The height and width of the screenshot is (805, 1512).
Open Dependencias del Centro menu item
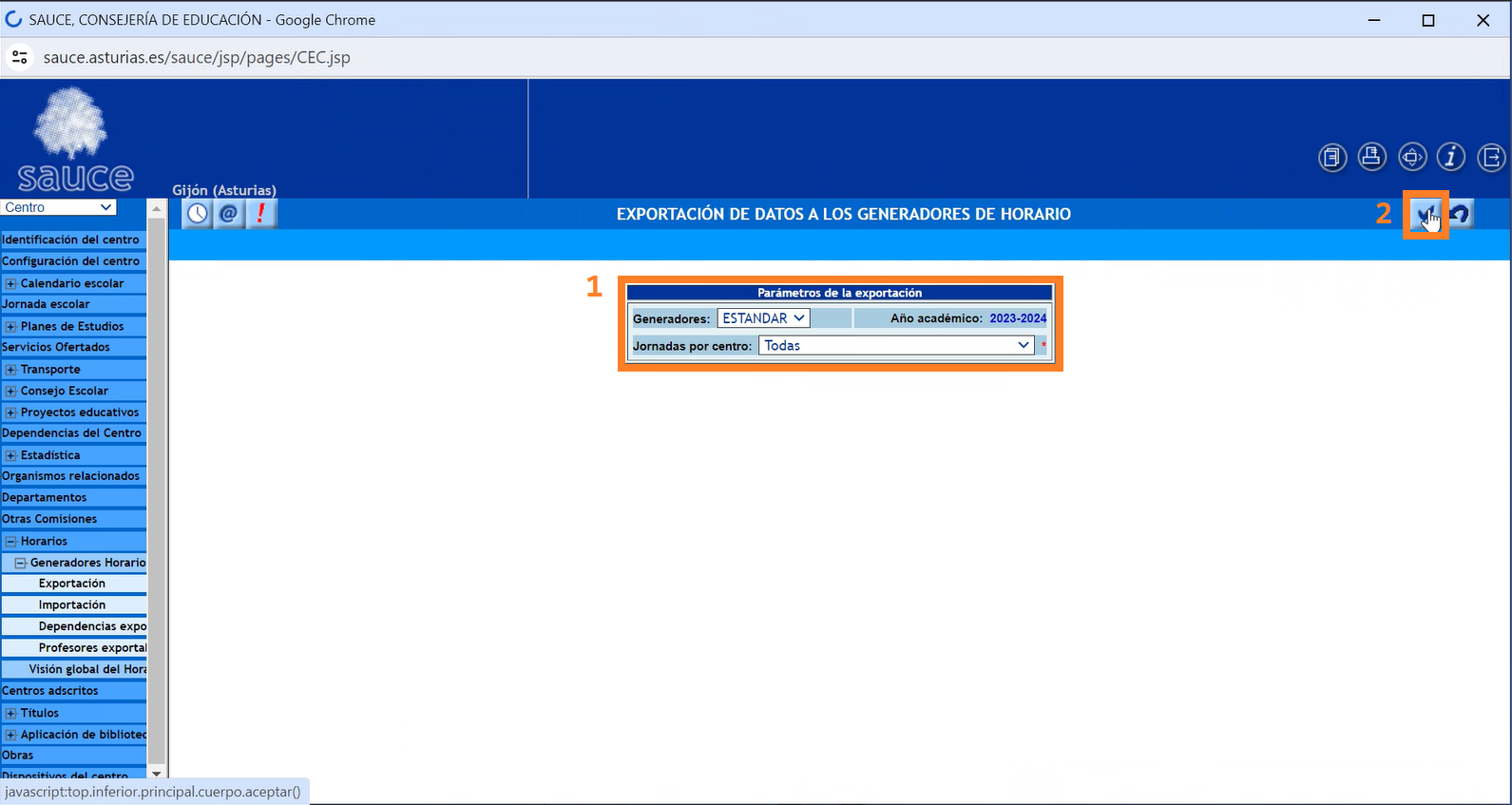[x=73, y=433]
